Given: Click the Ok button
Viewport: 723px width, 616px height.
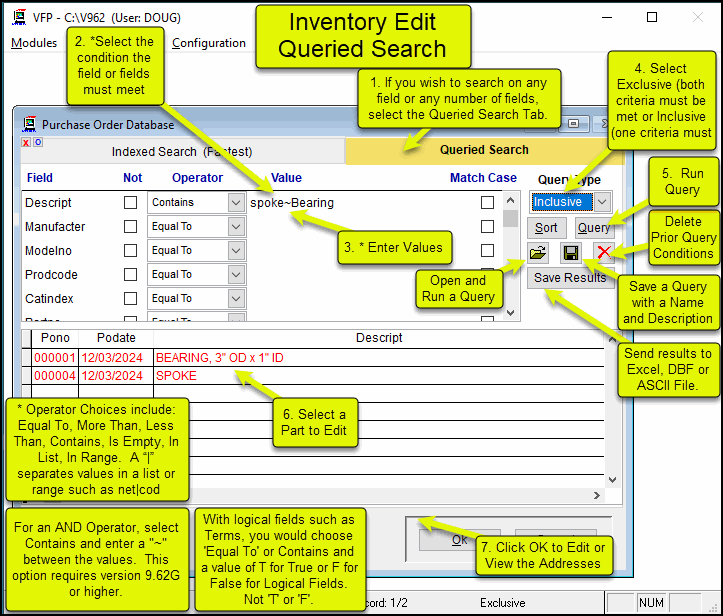Looking at the screenshot, I should 460,540.
